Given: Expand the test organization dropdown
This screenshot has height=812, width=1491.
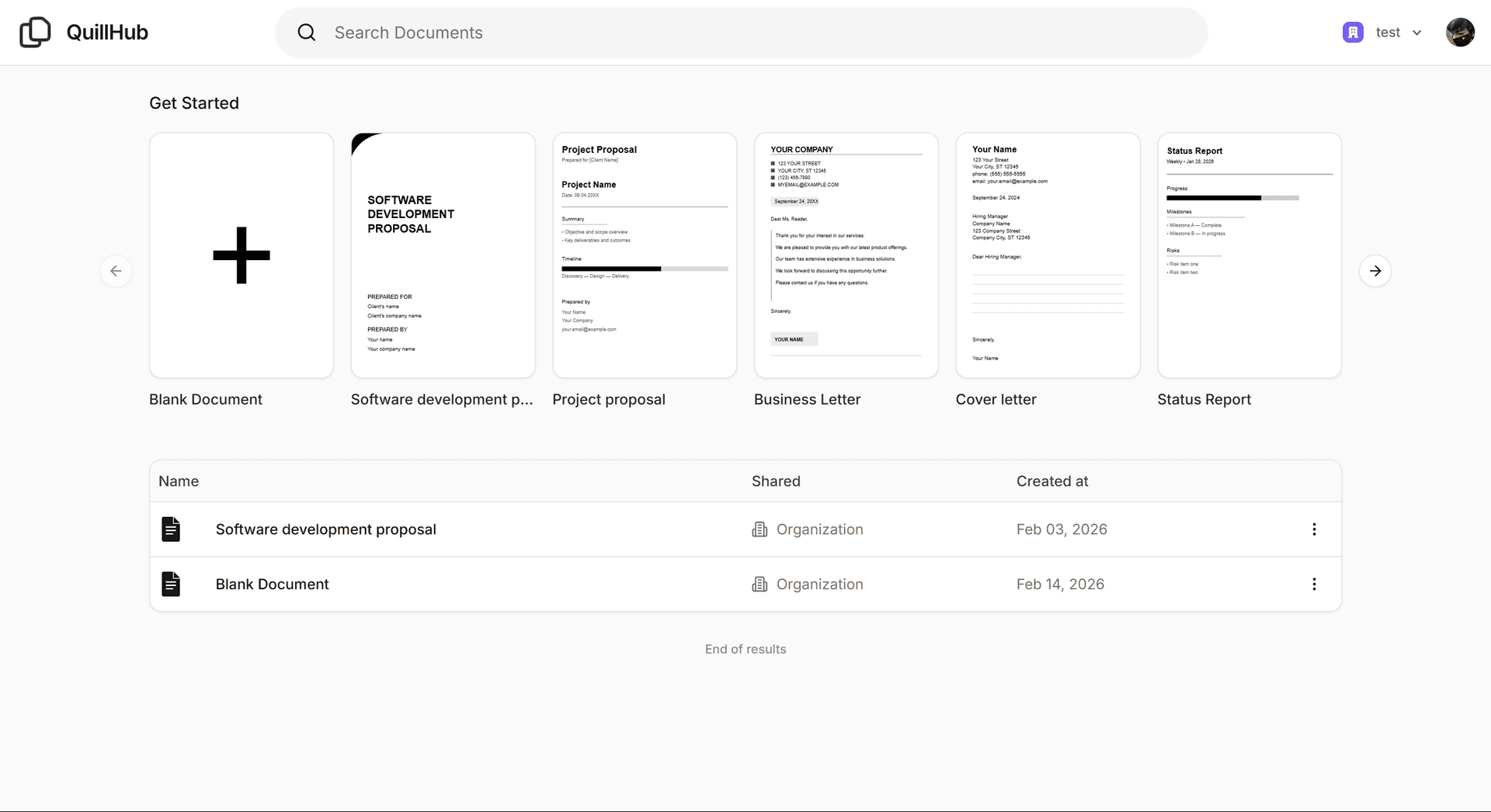Looking at the screenshot, I should pyautogui.click(x=1416, y=33).
